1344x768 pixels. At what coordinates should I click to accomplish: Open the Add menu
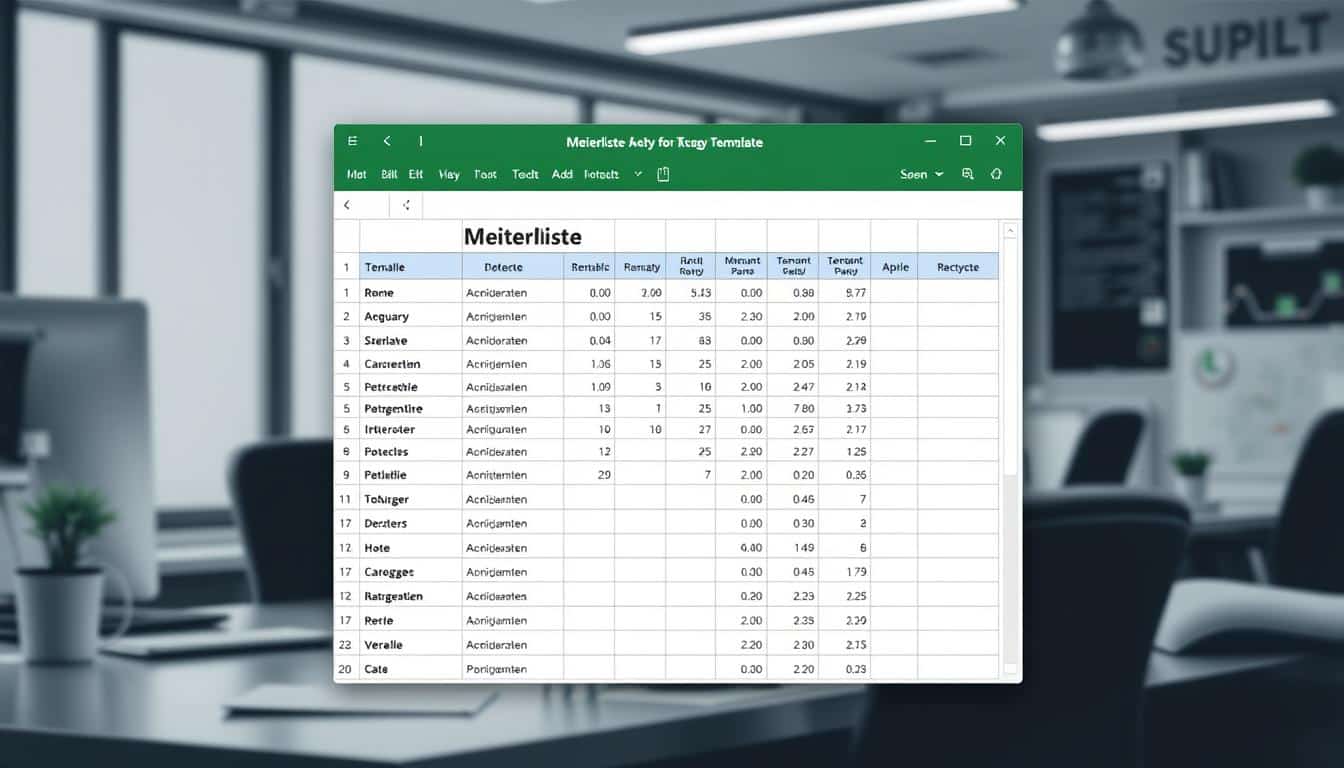[x=562, y=174]
